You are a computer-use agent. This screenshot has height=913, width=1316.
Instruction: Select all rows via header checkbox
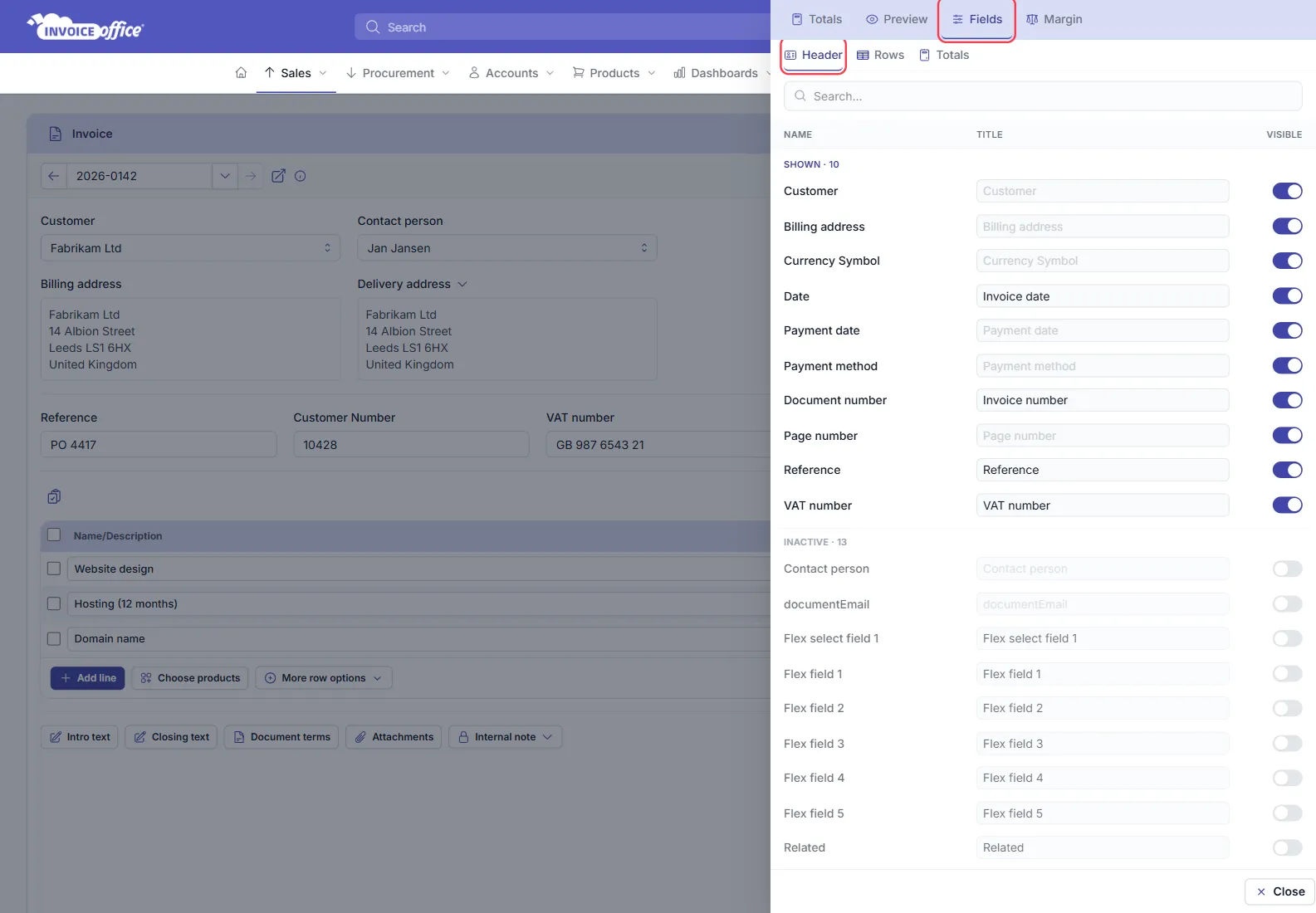54,535
